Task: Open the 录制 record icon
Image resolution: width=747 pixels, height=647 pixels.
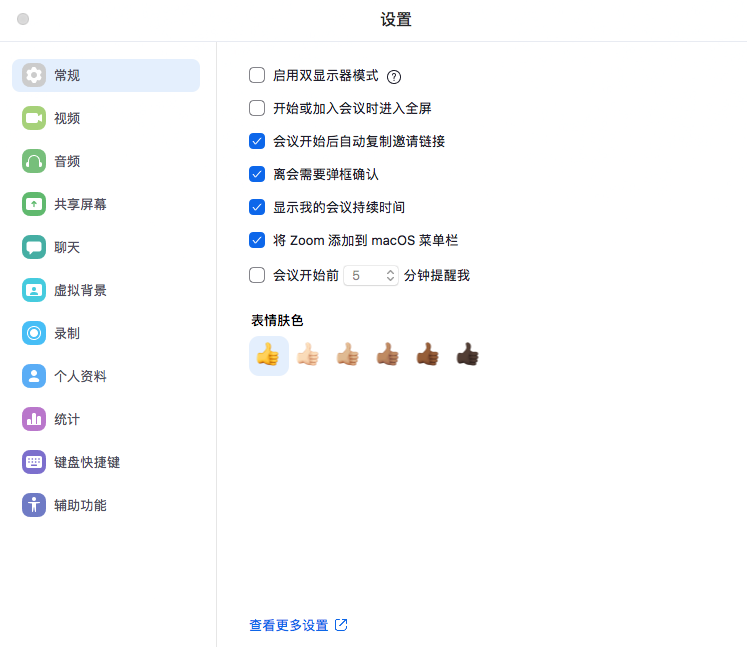Action: (x=34, y=333)
